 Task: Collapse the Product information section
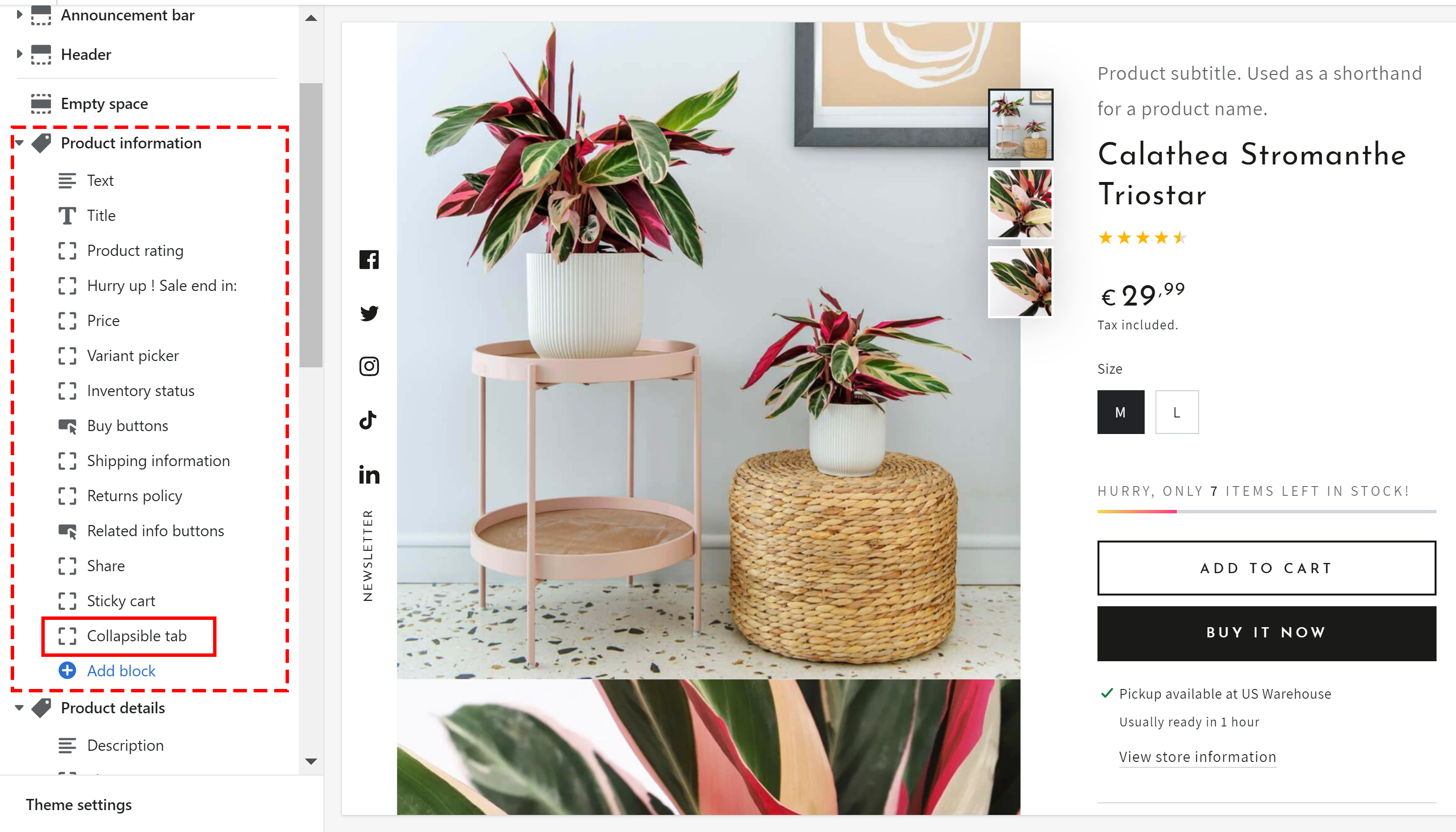pyautogui.click(x=19, y=143)
